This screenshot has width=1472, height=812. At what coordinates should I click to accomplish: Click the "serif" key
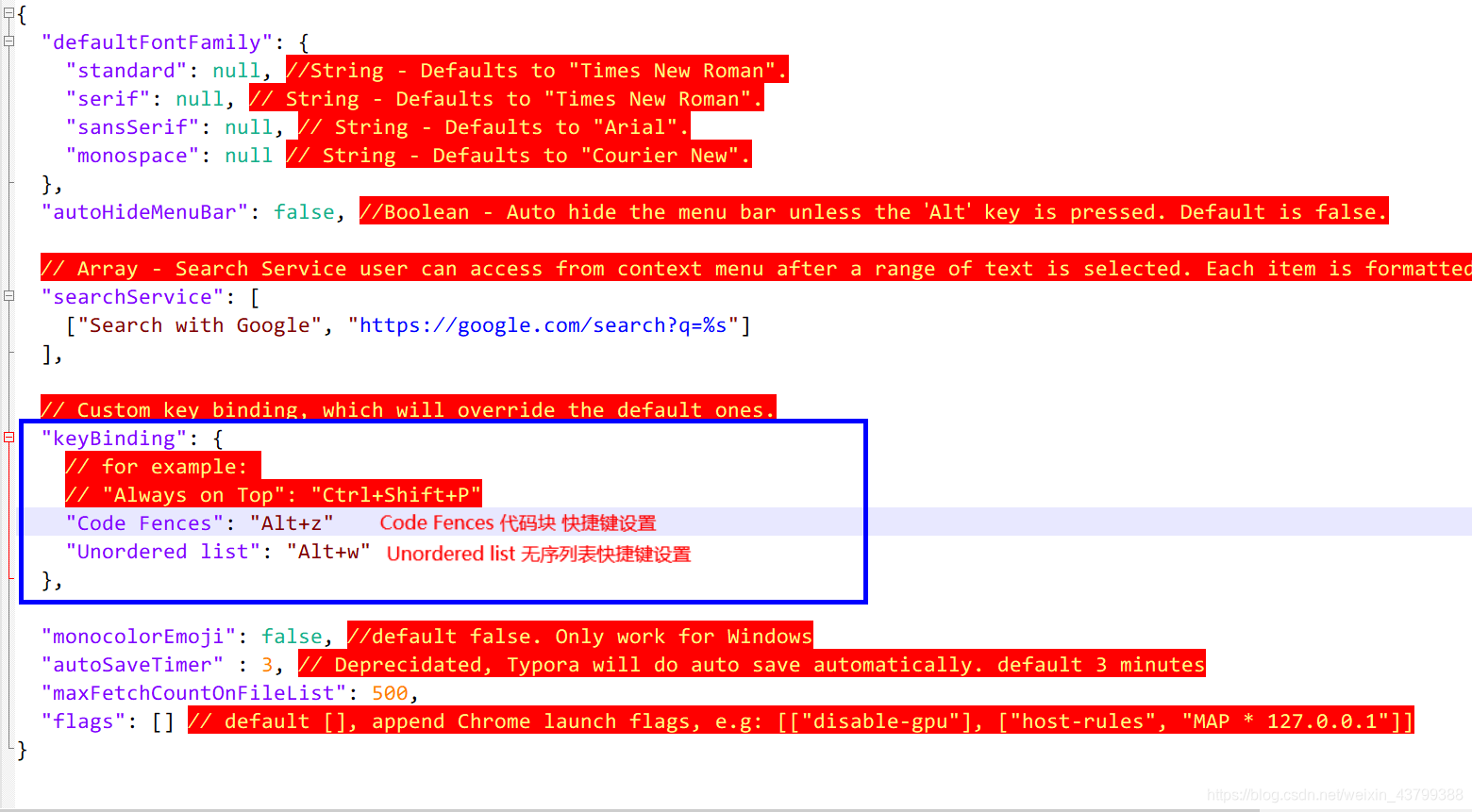[108, 99]
